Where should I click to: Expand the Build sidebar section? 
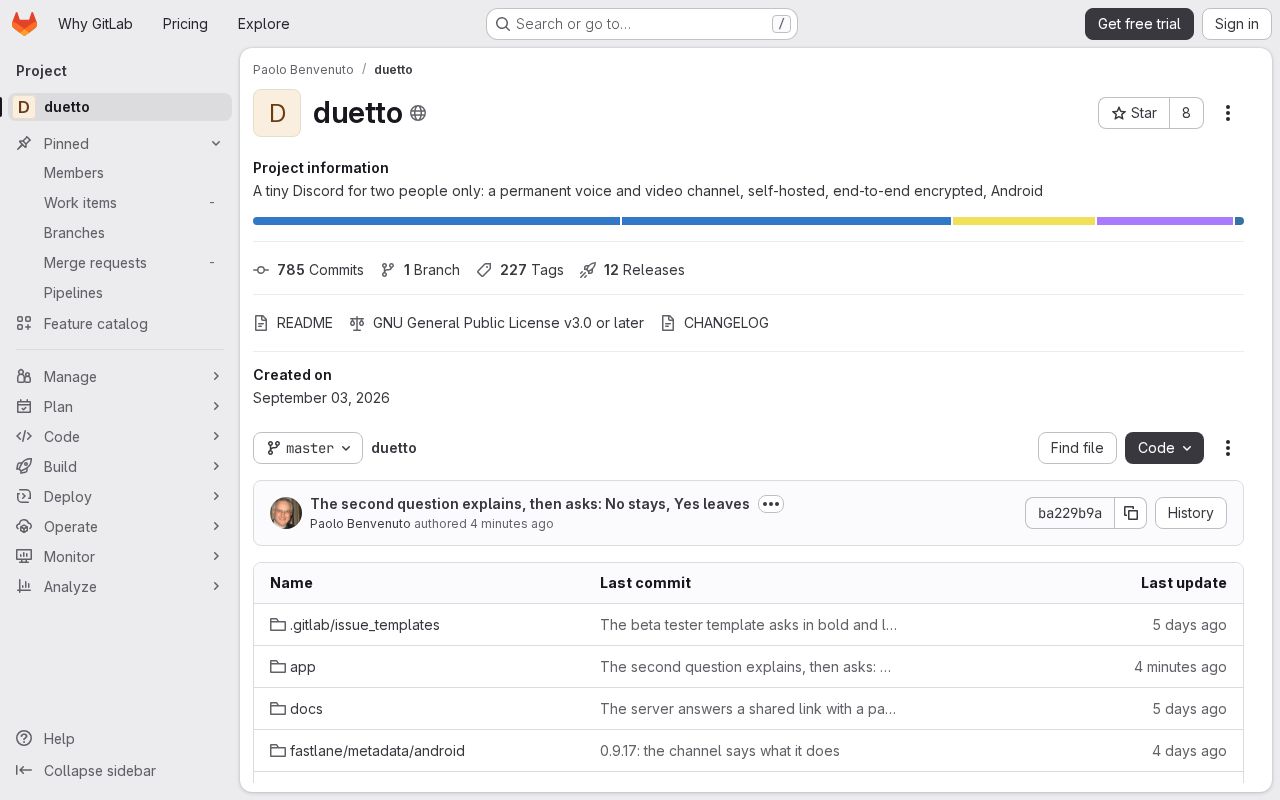pyautogui.click(x=120, y=467)
